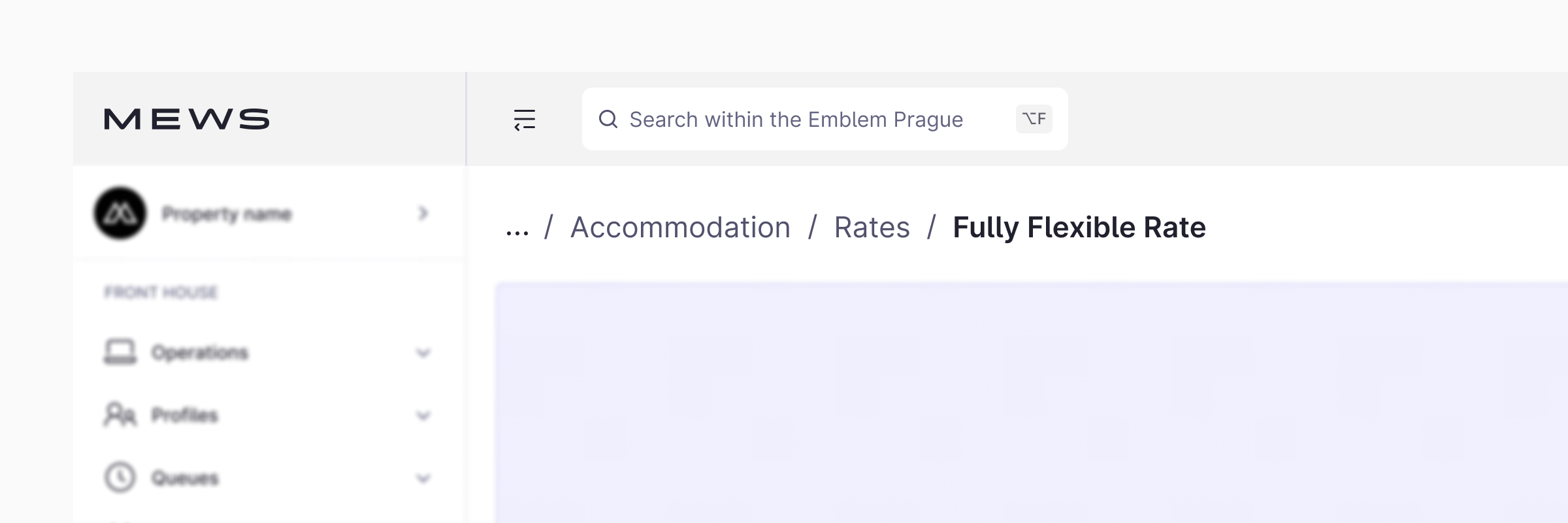
Task: Click the Queues clock icon
Action: coord(120,477)
